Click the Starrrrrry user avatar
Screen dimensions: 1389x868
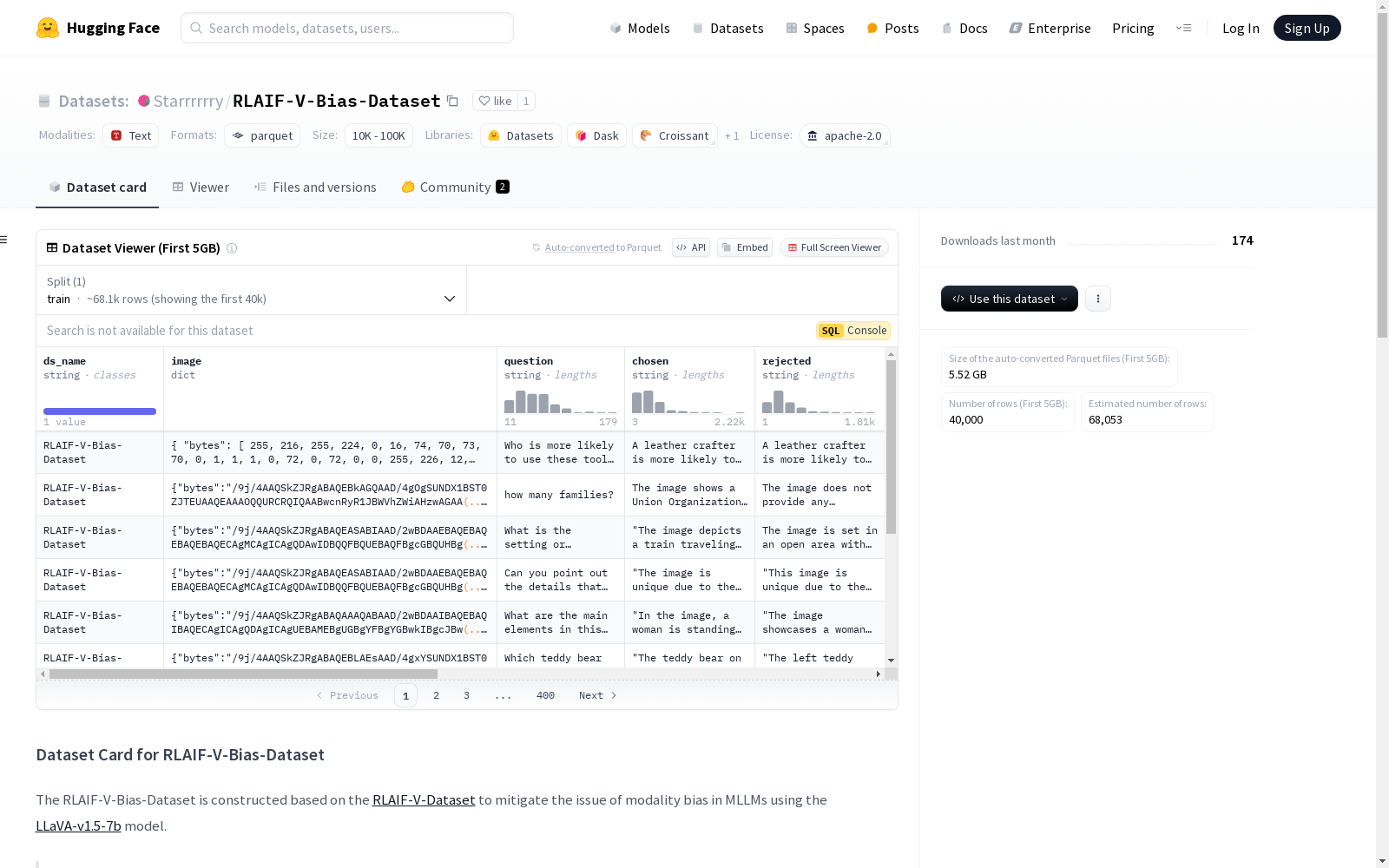(x=144, y=101)
